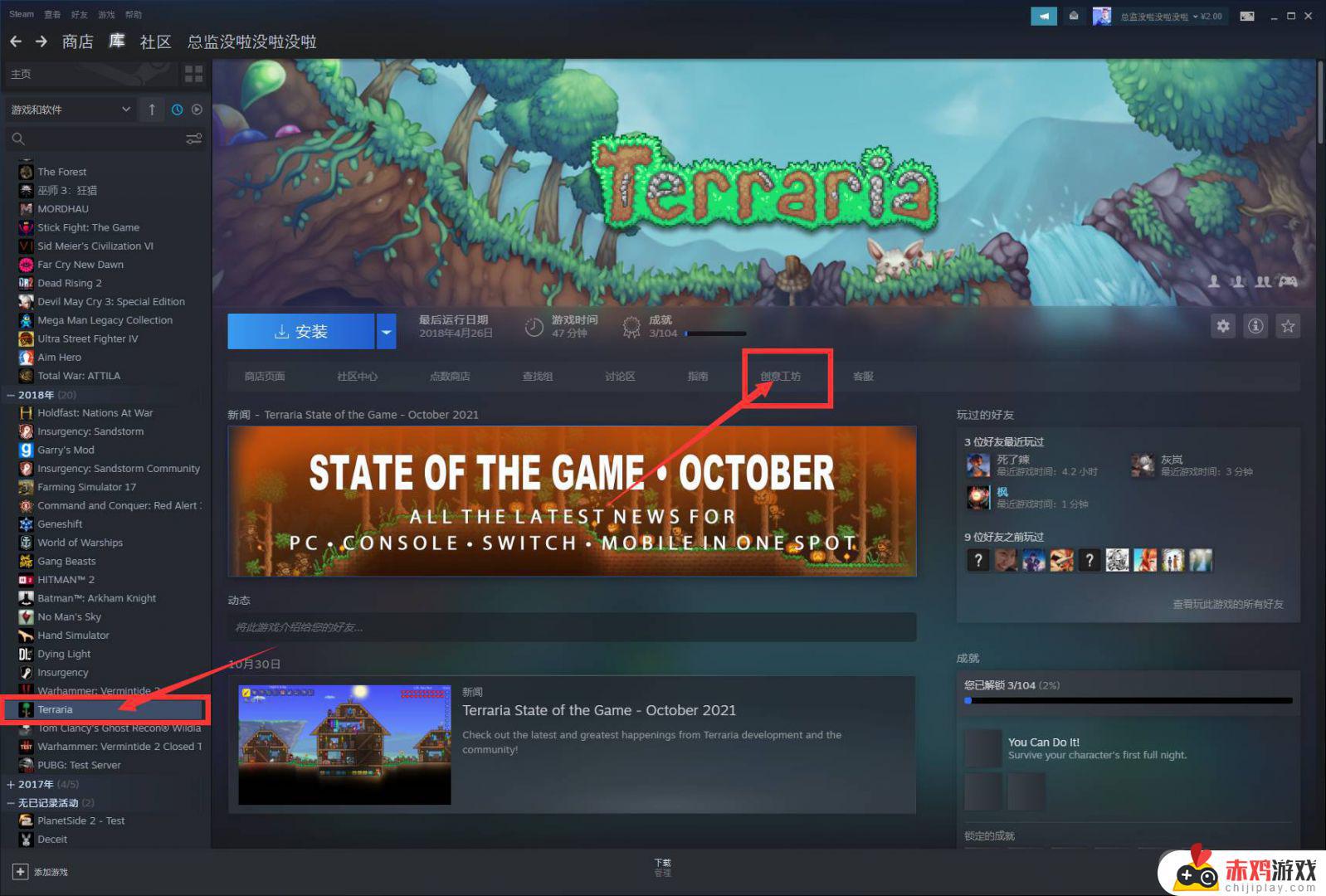Toggle recent activity clock filter
Viewport: 1326px width, 896px height.
pos(177,110)
